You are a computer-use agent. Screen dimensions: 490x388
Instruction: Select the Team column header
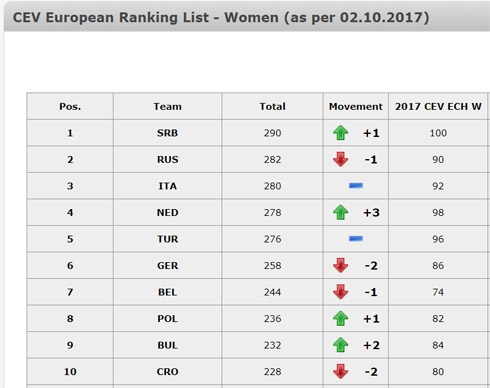pyautogui.click(x=167, y=106)
